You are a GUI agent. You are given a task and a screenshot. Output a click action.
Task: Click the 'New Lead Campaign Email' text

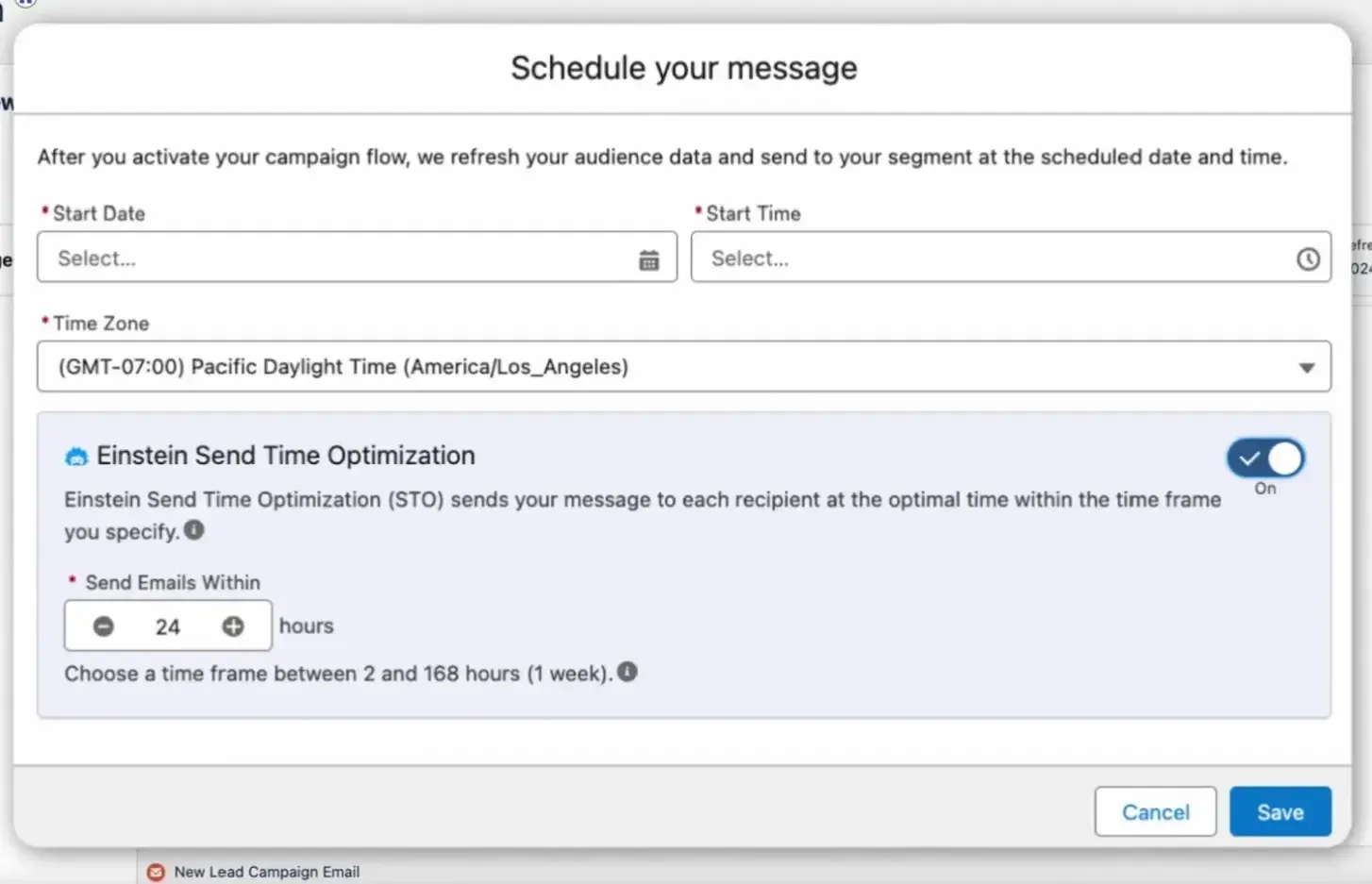(267, 872)
